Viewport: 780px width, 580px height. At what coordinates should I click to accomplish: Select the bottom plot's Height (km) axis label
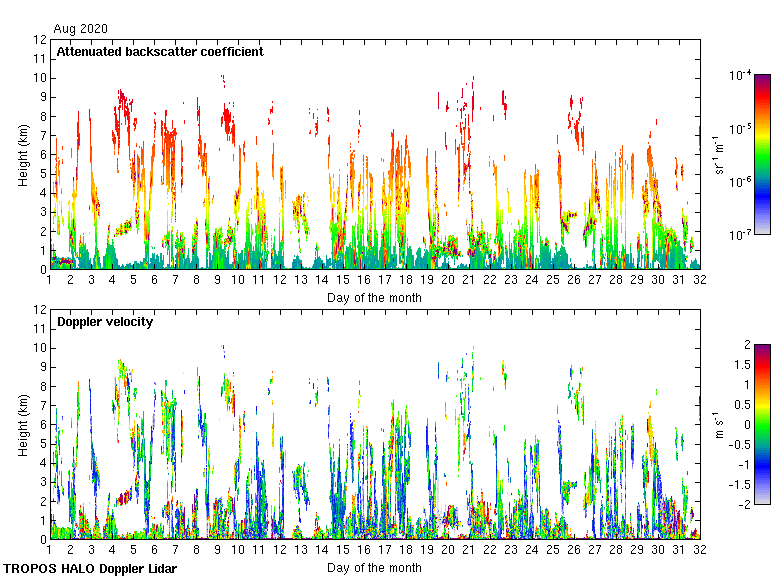[x=23, y=425]
